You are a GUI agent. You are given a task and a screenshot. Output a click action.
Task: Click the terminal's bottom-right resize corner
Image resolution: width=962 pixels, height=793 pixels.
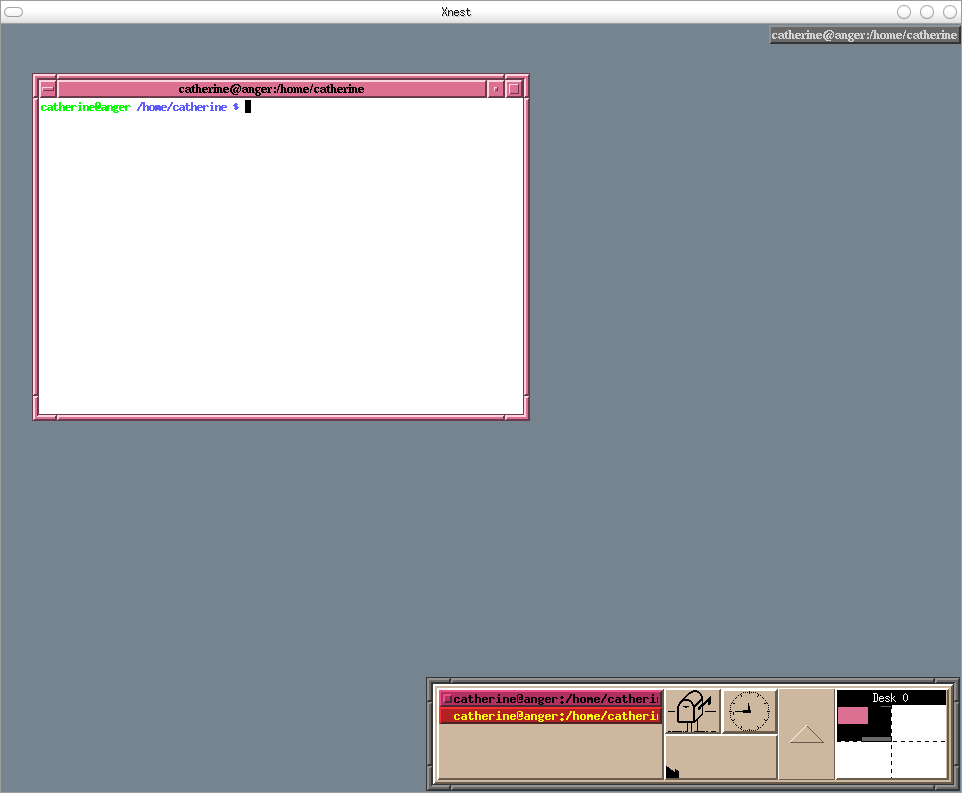(x=522, y=414)
